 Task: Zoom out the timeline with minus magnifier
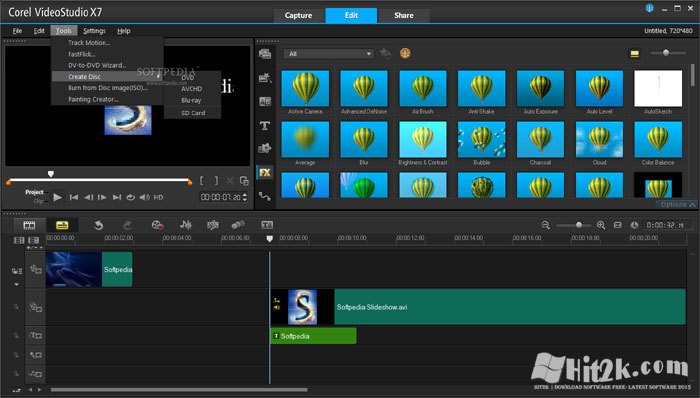pos(546,225)
